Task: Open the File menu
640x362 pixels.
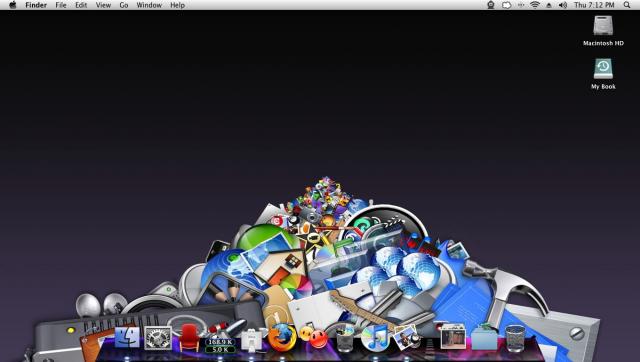Action: click(61, 5)
